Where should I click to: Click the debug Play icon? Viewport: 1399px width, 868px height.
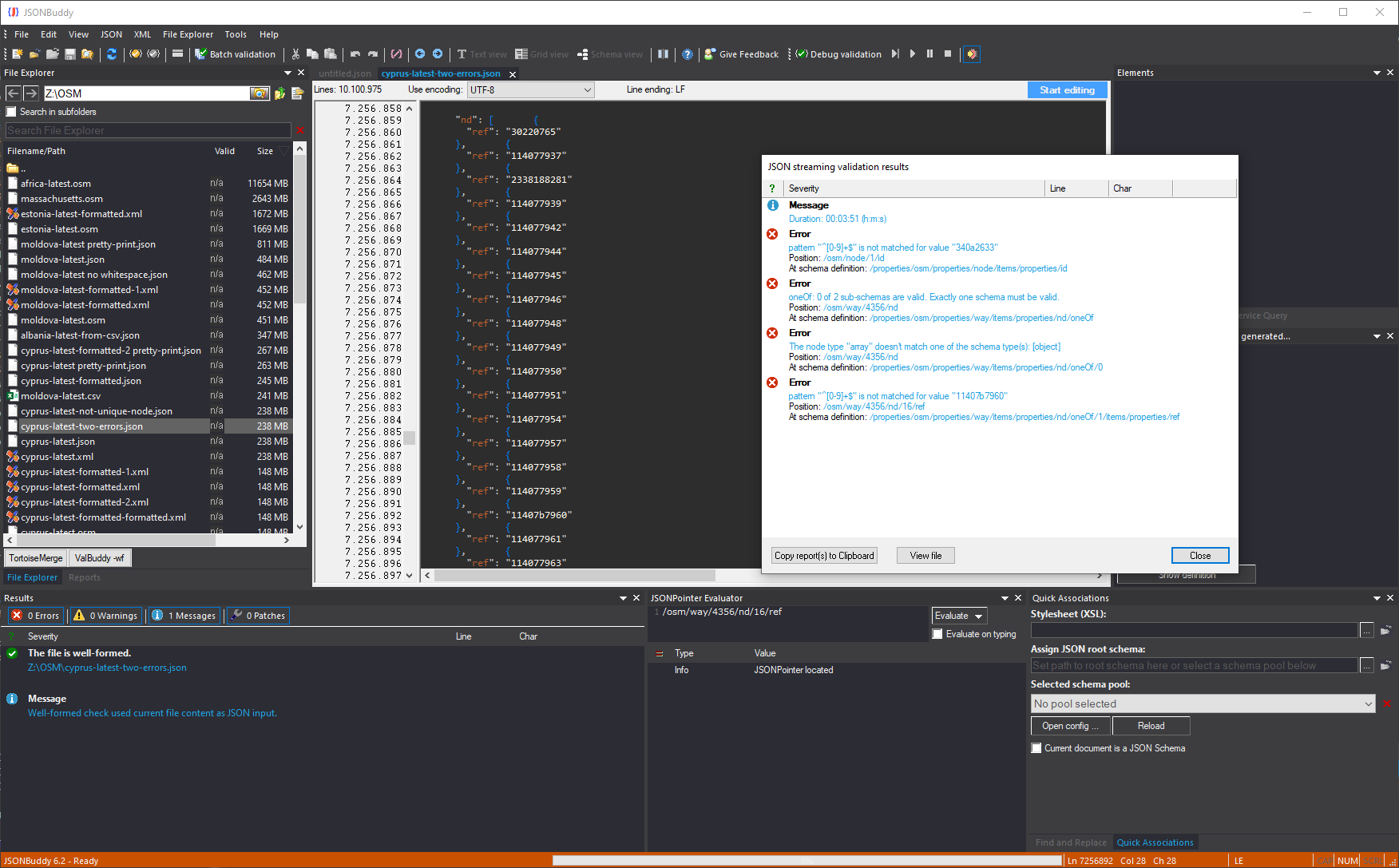(x=913, y=54)
